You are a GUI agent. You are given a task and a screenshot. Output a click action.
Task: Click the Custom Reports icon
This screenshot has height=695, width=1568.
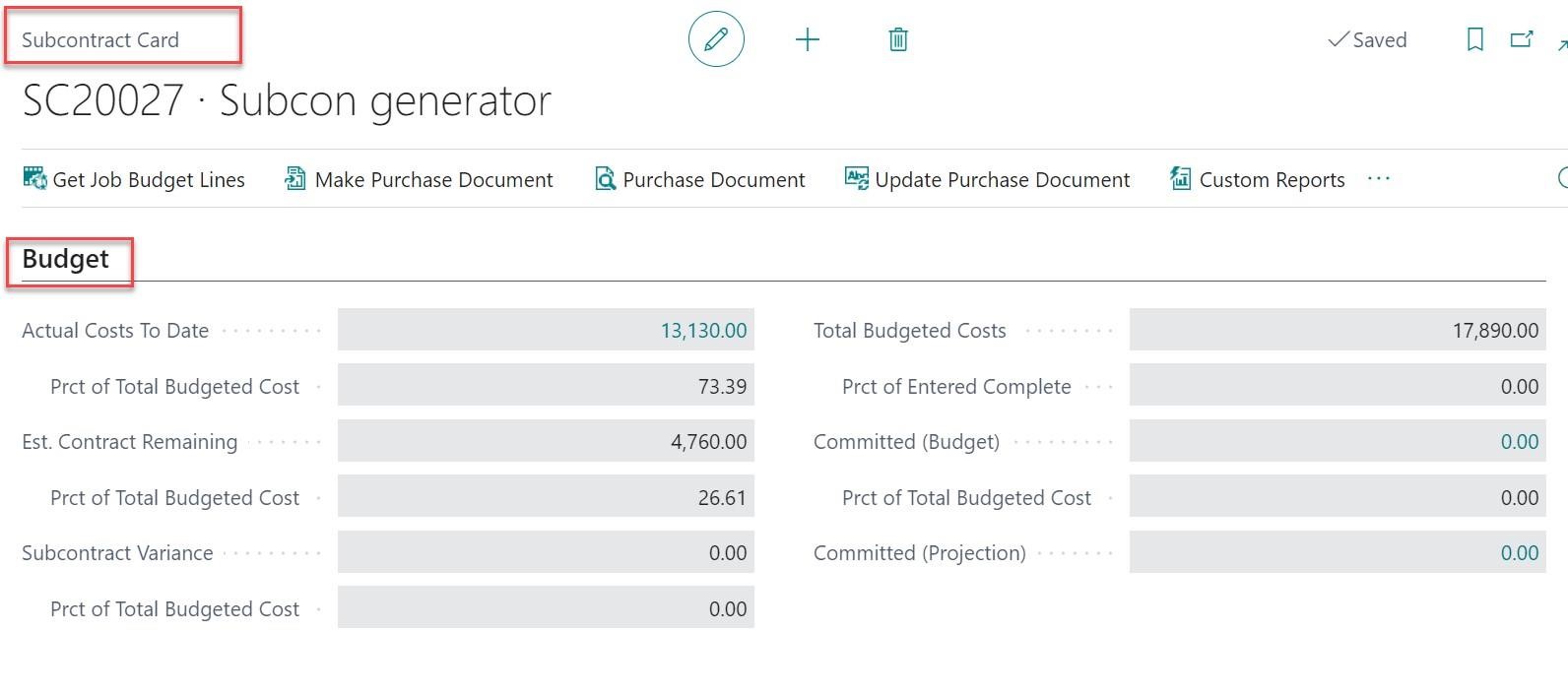1180,179
